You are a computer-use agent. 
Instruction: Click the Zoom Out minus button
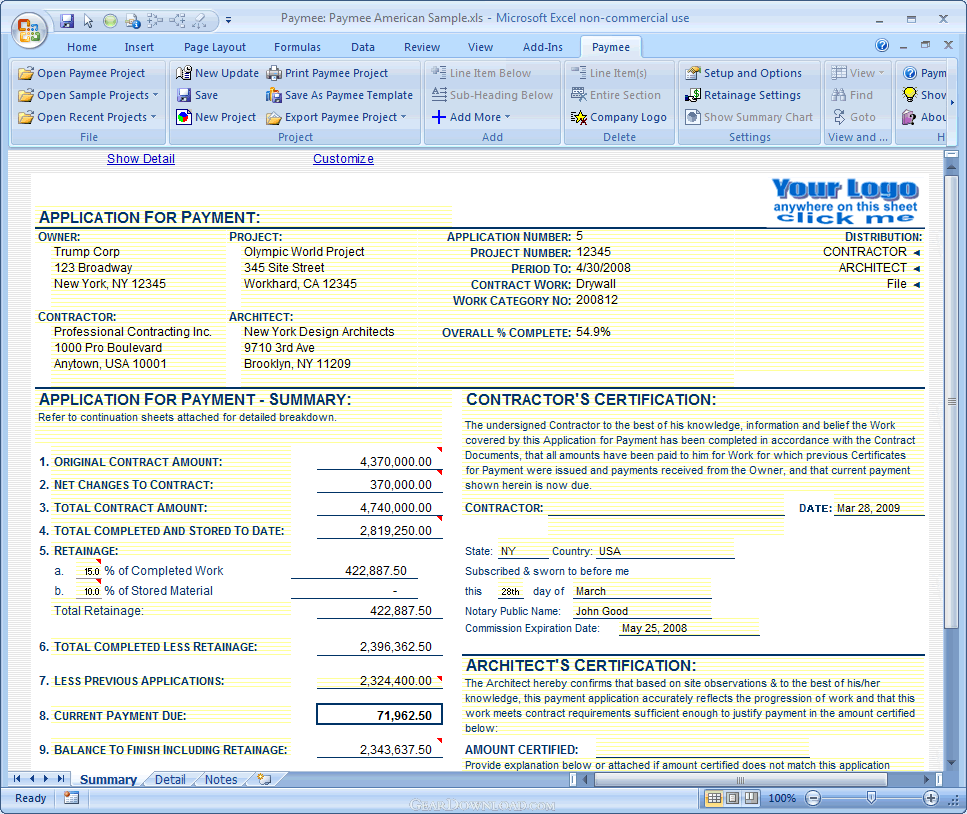click(x=813, y=798)
